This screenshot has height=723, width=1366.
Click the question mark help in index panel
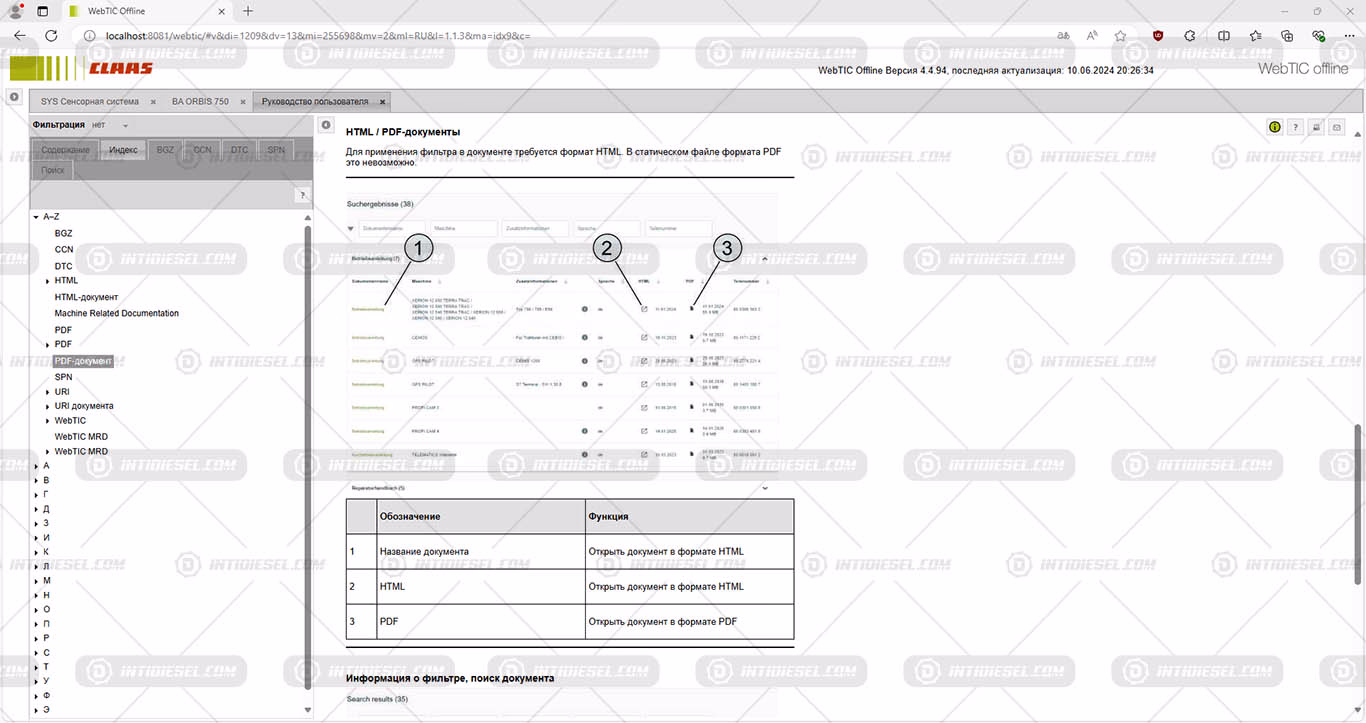[303, 195]
